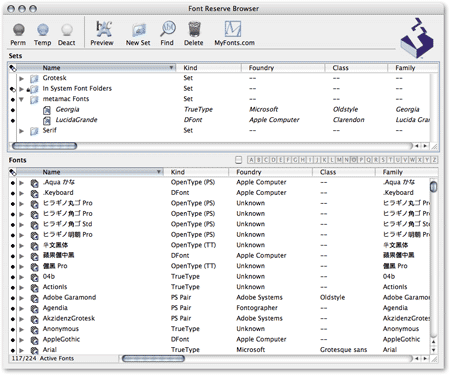Sort Sets list by Foundry column
Image resolution: width=450 pixels, height=375 pixels.
283,68
